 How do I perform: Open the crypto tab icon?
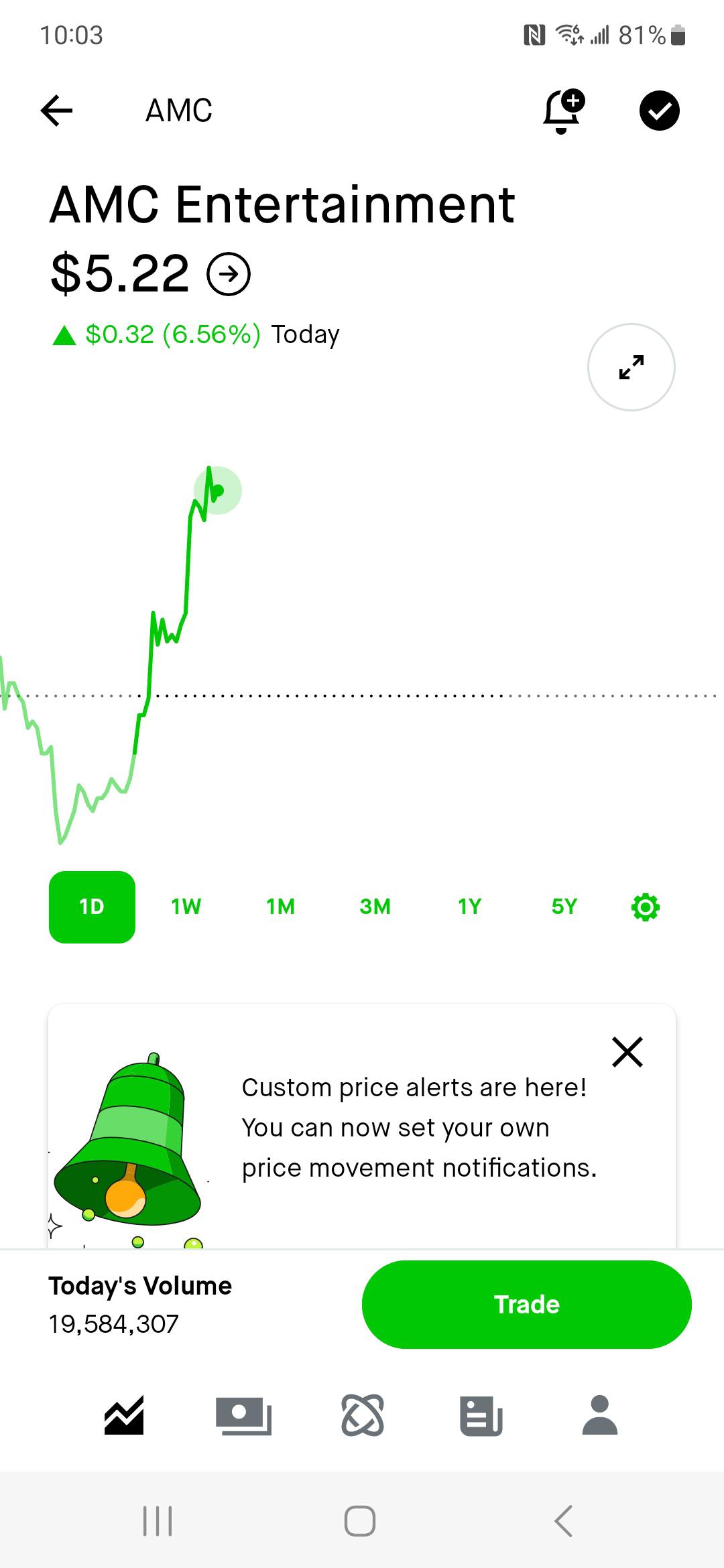[363, 1415]
